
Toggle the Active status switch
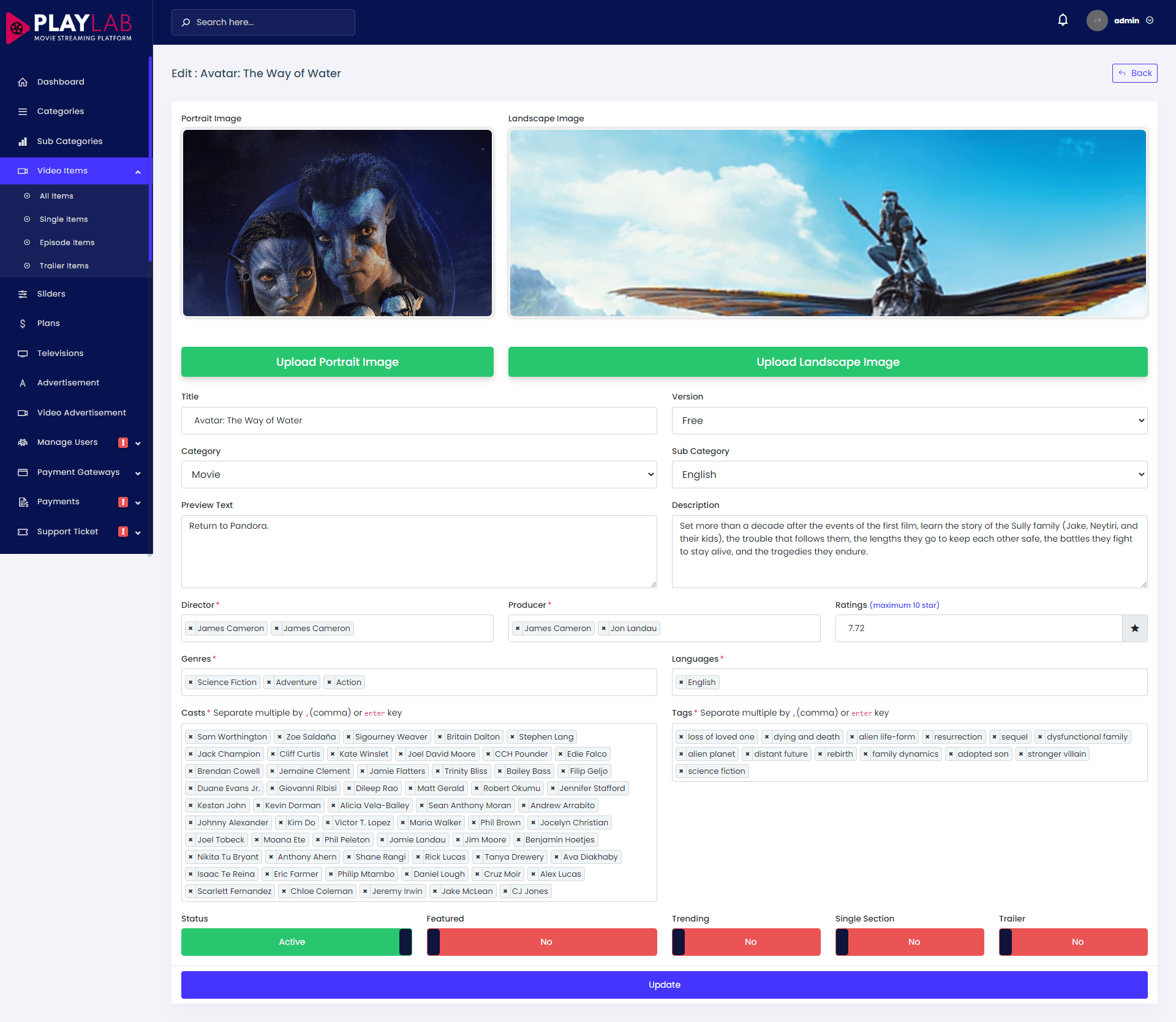click(x=296, y=942)
